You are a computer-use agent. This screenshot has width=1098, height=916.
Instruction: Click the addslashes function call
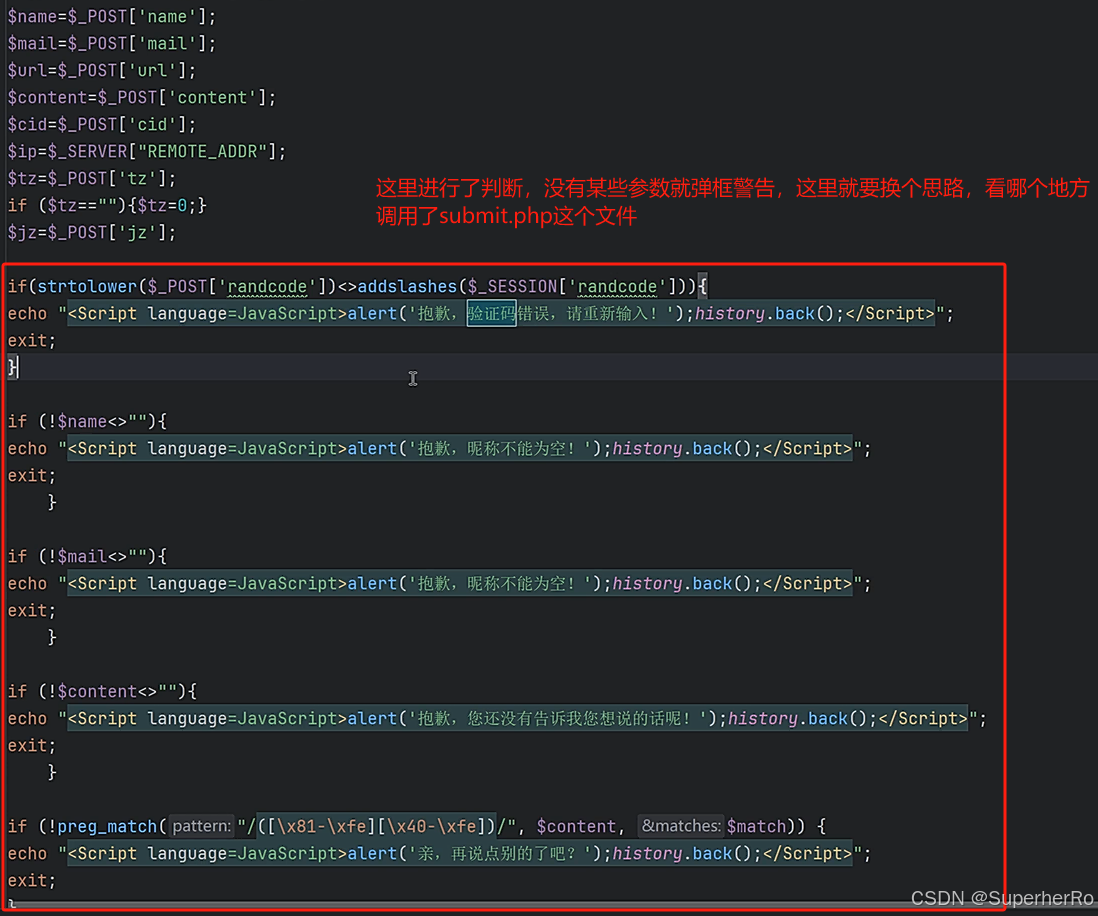tap(407, 286)
